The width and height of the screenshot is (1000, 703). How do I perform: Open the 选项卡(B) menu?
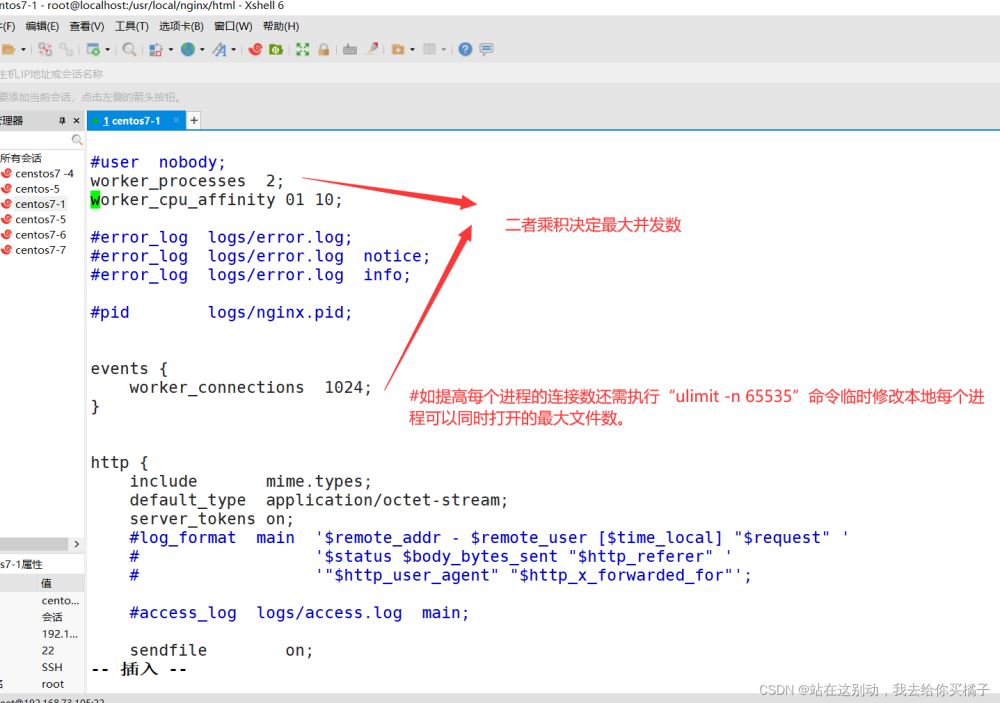coord(181,26)
